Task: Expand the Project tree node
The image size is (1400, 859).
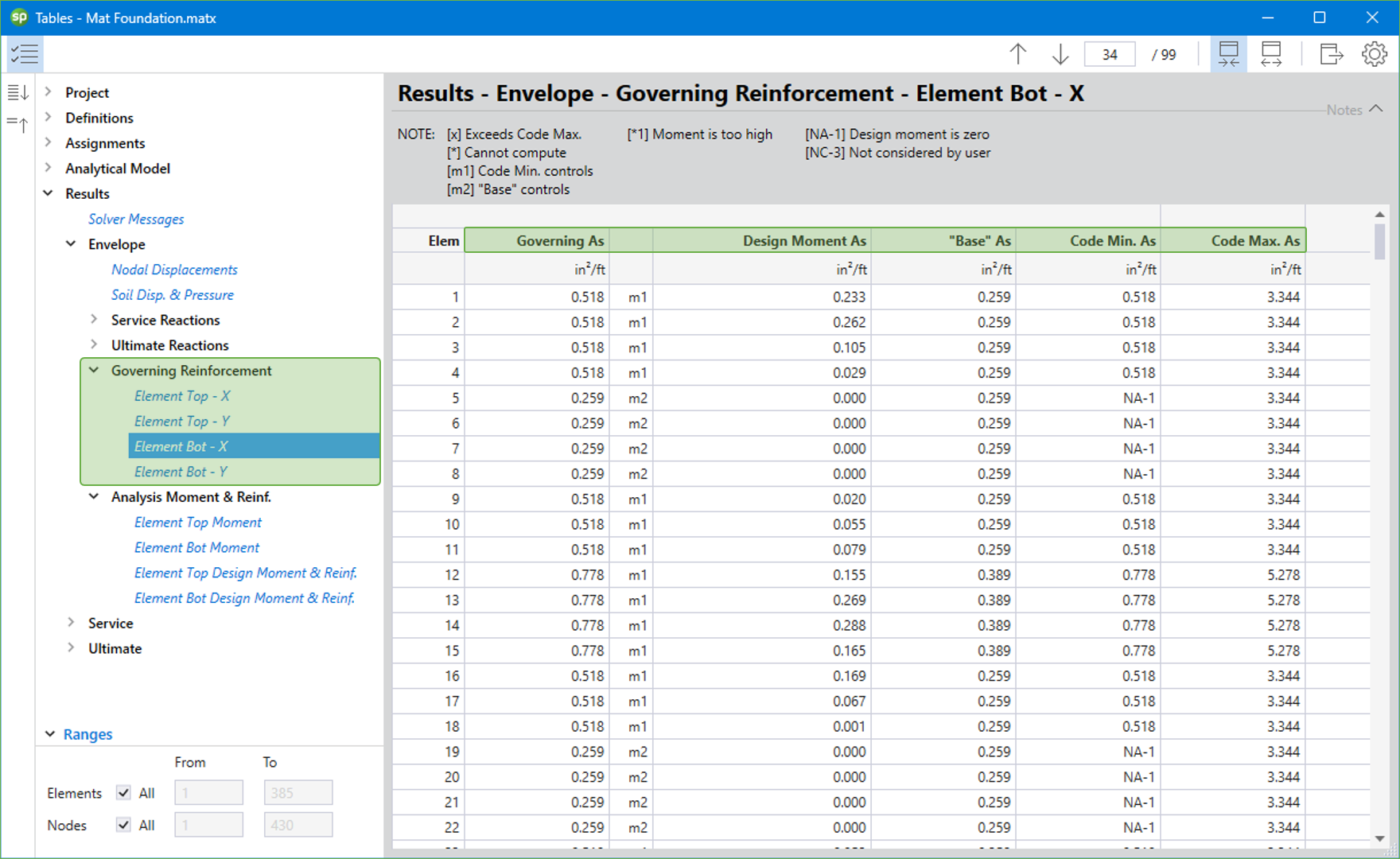Action: click(x=49, y=92)
